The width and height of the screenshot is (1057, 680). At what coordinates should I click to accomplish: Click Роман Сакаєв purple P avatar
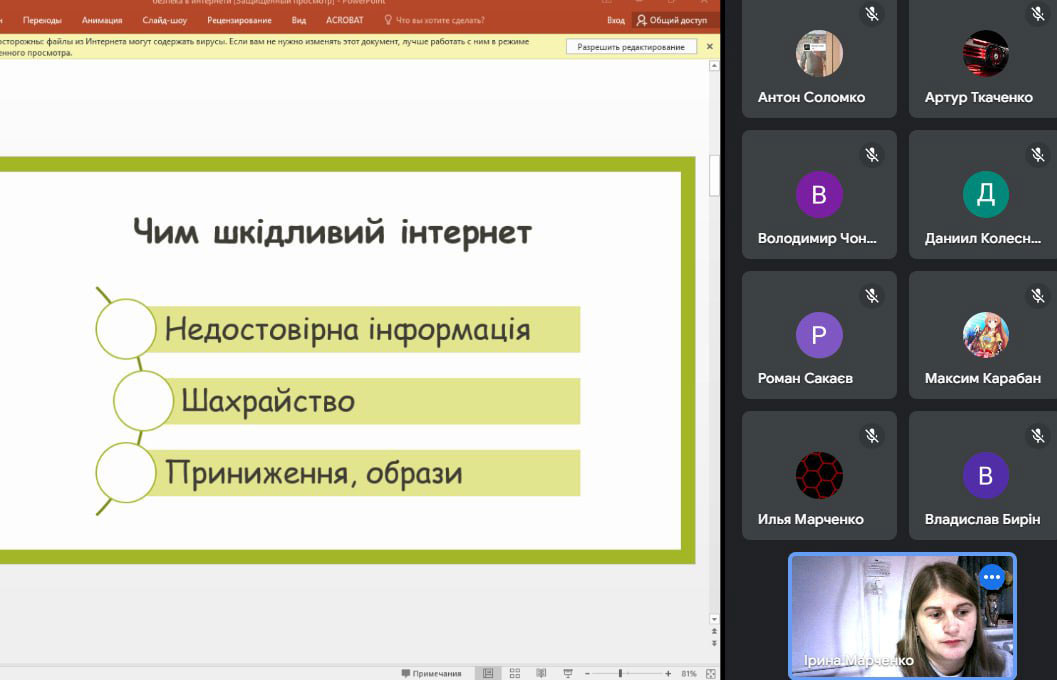(819, 335)
